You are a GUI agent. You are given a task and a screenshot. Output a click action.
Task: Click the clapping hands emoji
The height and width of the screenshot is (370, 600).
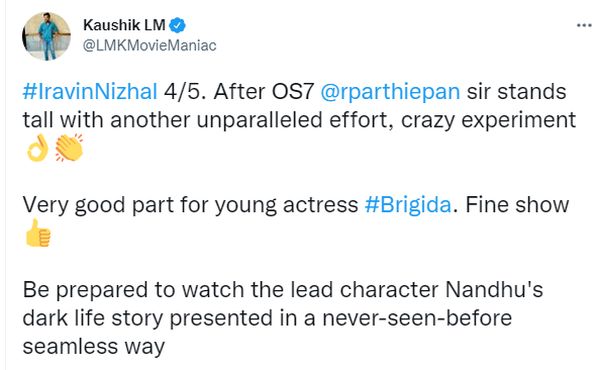coord(69,148)
